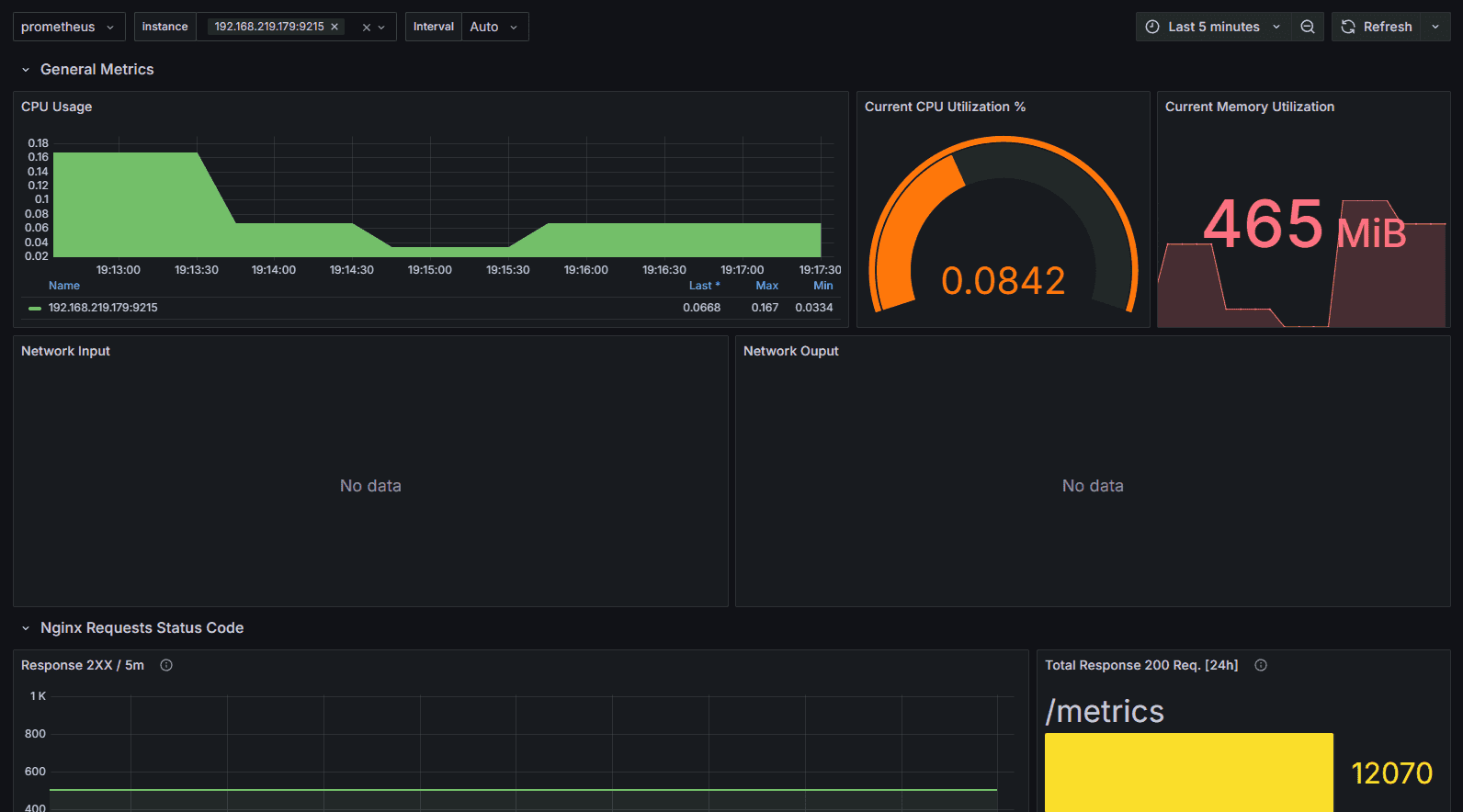This screenshot has height=812, width=1463.
Task: Click the Current Memory Utilization panel title
Action: 1250,107
